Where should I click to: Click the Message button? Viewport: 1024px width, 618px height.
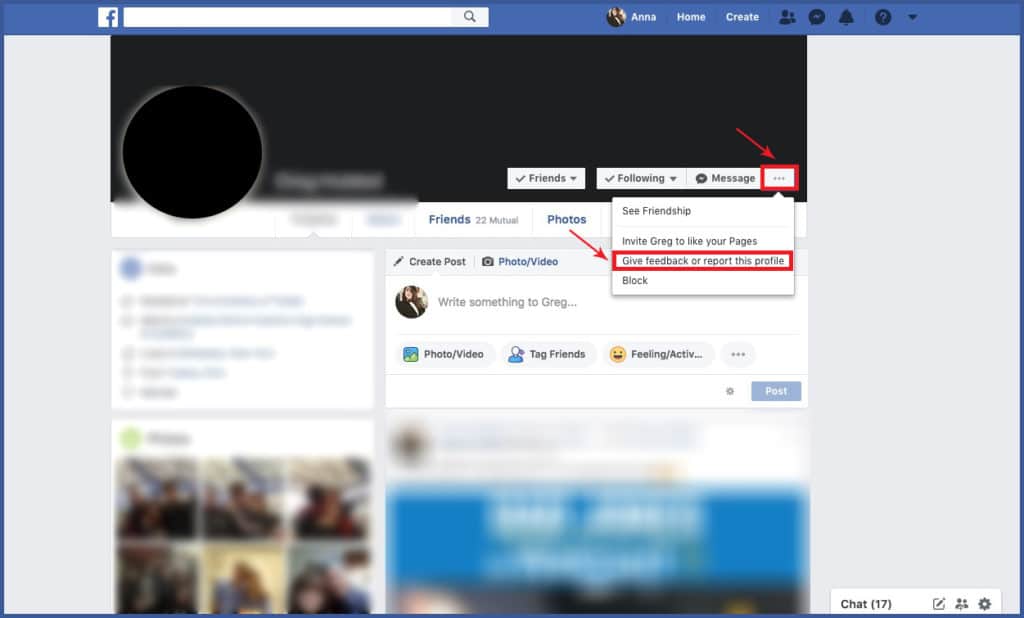(x=724, y=178)
